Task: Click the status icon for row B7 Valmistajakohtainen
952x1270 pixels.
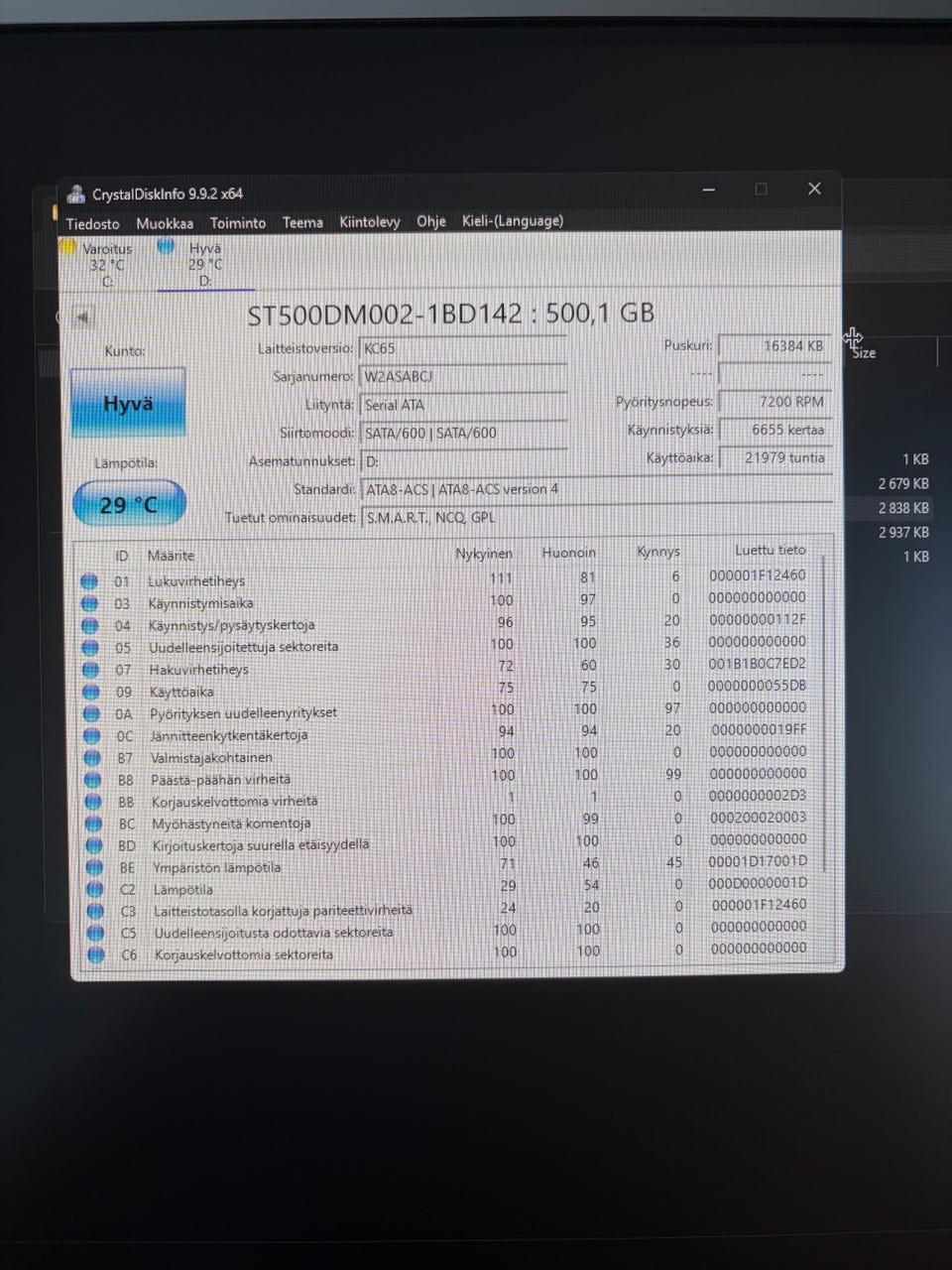Action: [93, 758]
